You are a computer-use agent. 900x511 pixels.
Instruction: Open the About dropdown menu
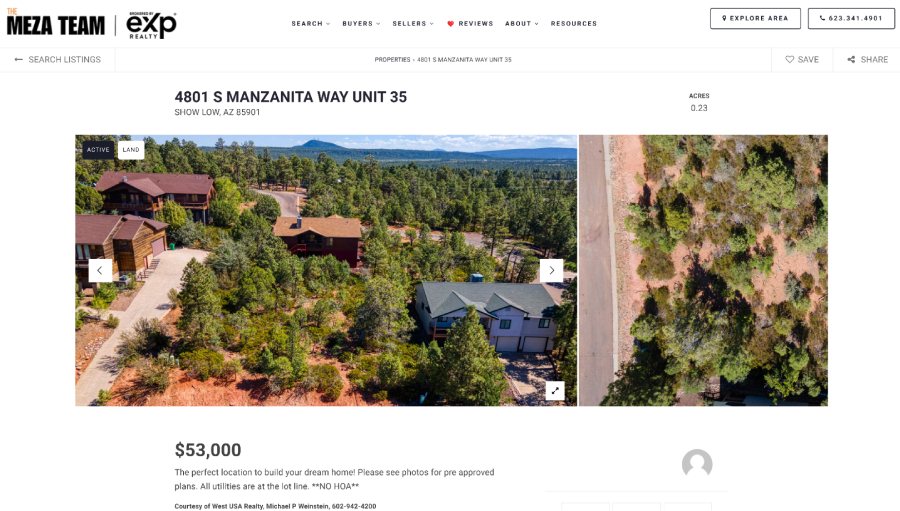tap(521, 24)
